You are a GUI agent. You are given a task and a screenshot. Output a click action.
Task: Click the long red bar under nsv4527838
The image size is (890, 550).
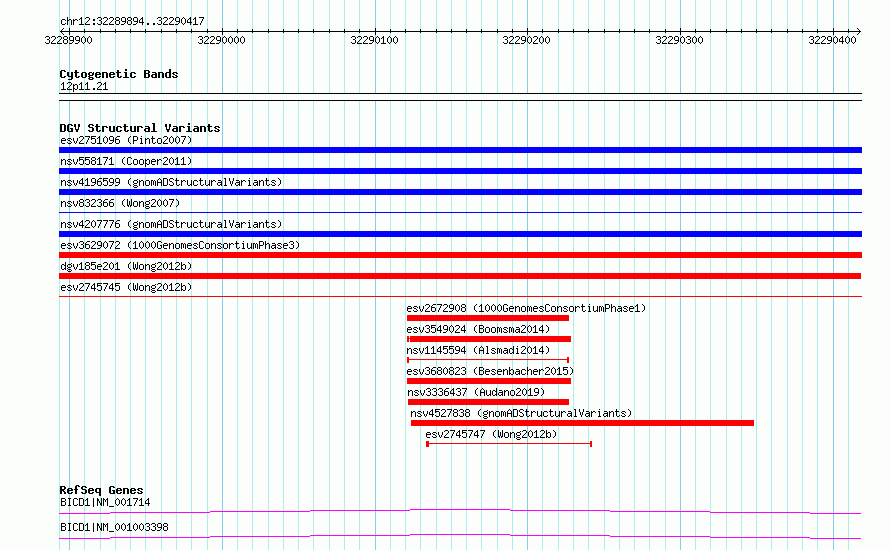point(582,423)
